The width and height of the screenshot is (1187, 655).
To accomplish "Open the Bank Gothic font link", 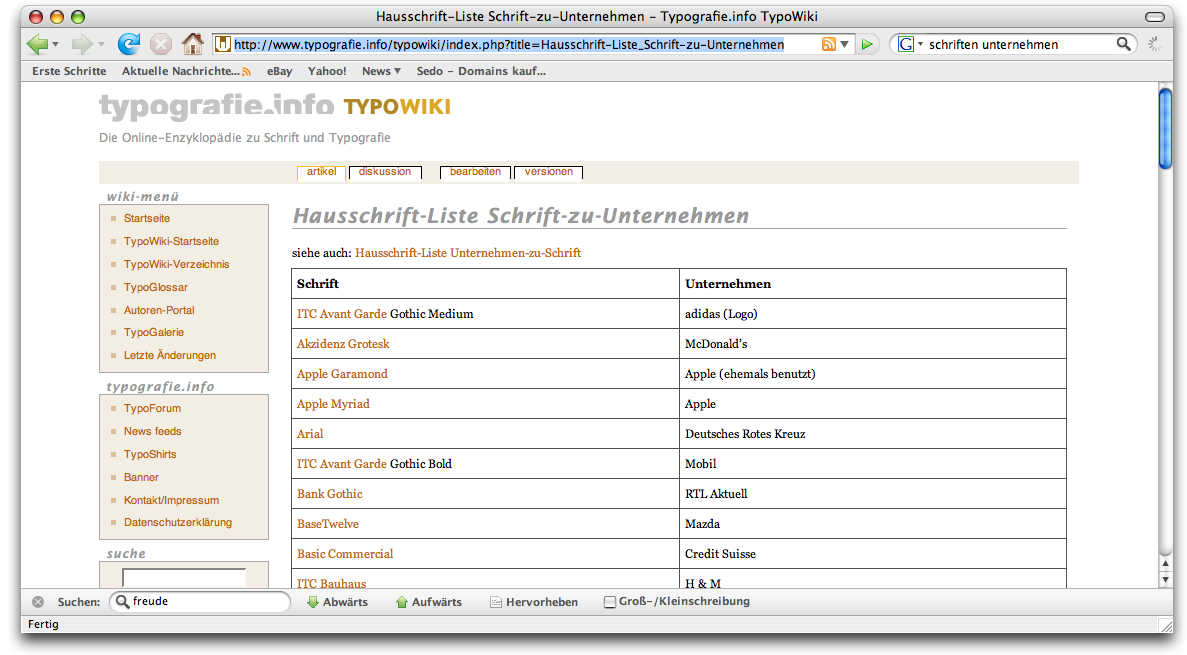I will pyautogui.click(x=329, y=494).
